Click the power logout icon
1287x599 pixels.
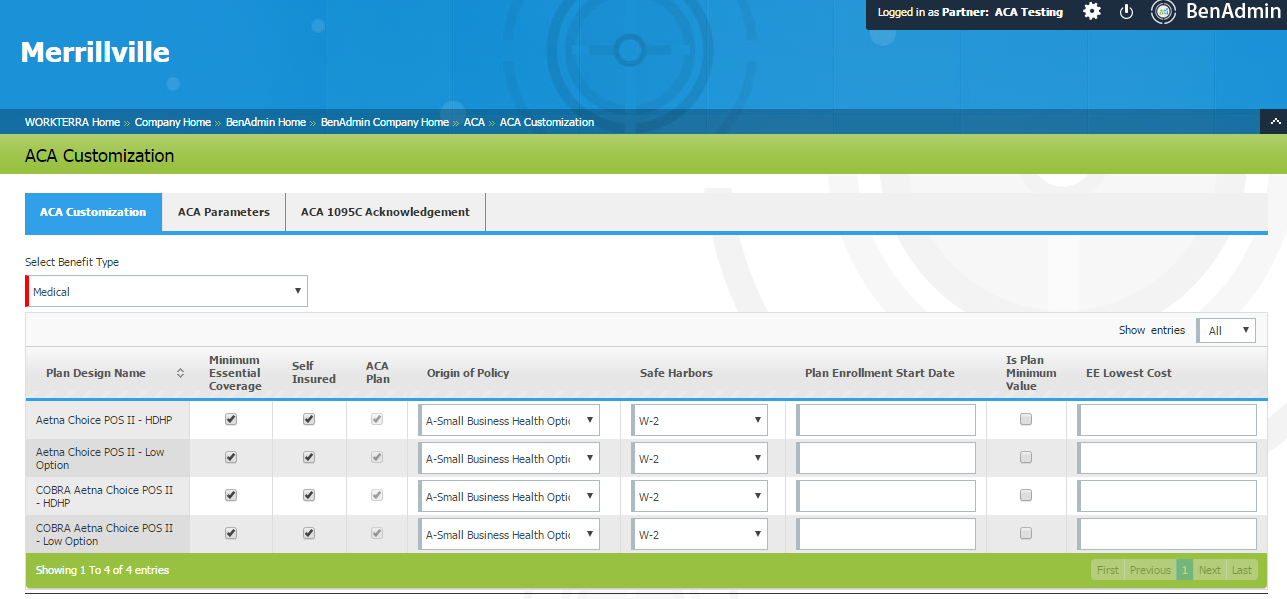click(x=1126, y=12)
